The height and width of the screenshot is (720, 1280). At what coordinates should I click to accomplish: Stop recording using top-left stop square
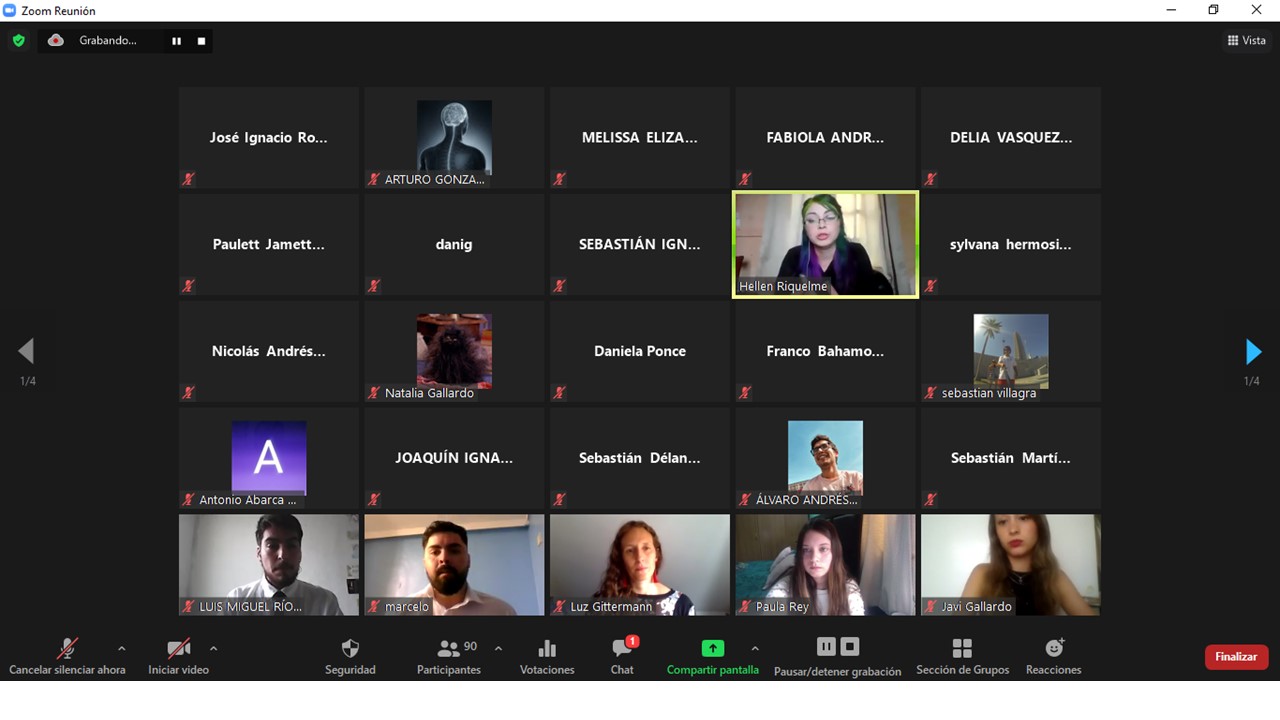coord(201,41)
